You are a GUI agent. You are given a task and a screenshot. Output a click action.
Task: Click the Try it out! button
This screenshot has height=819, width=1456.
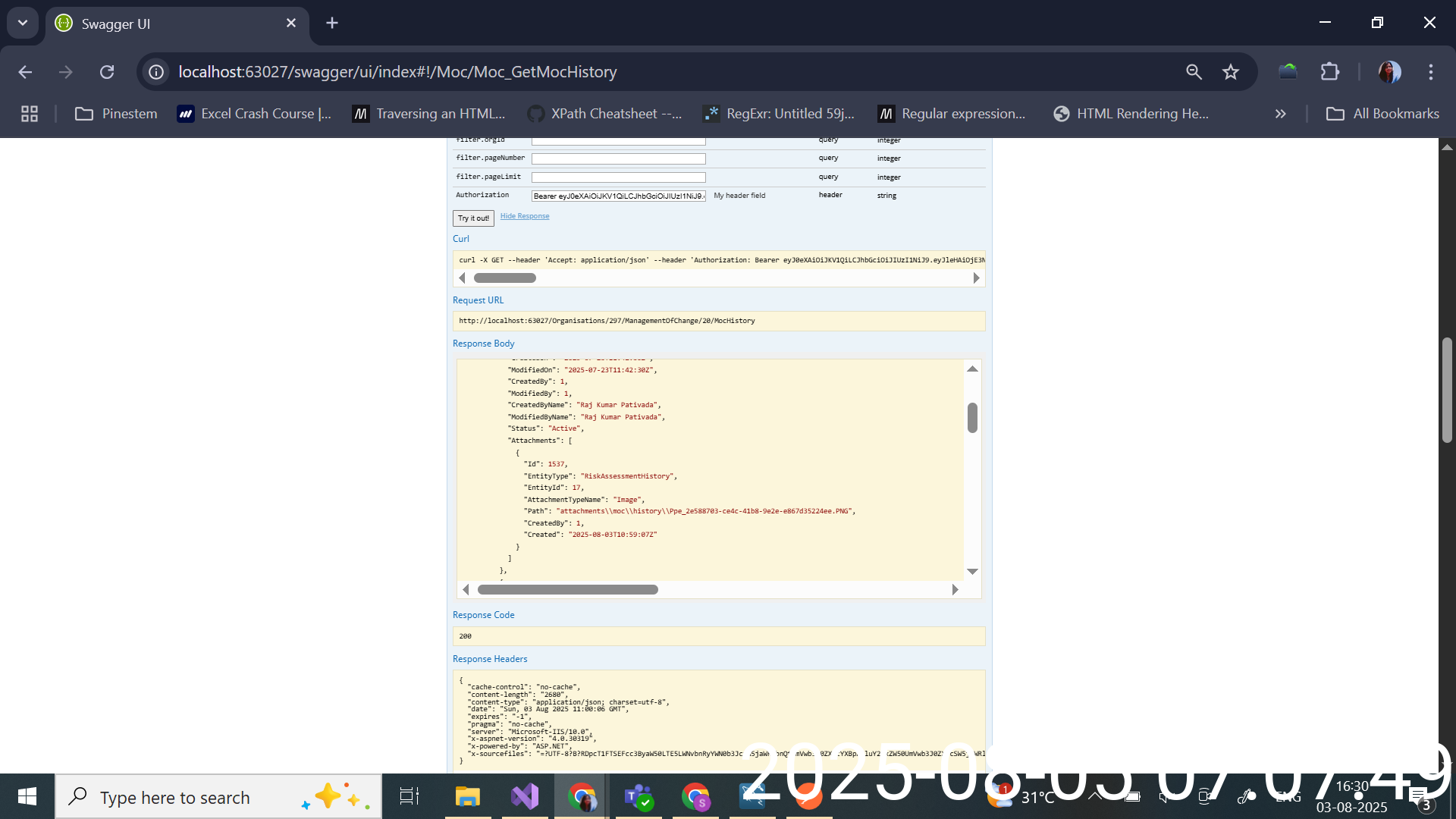point(473,218)
